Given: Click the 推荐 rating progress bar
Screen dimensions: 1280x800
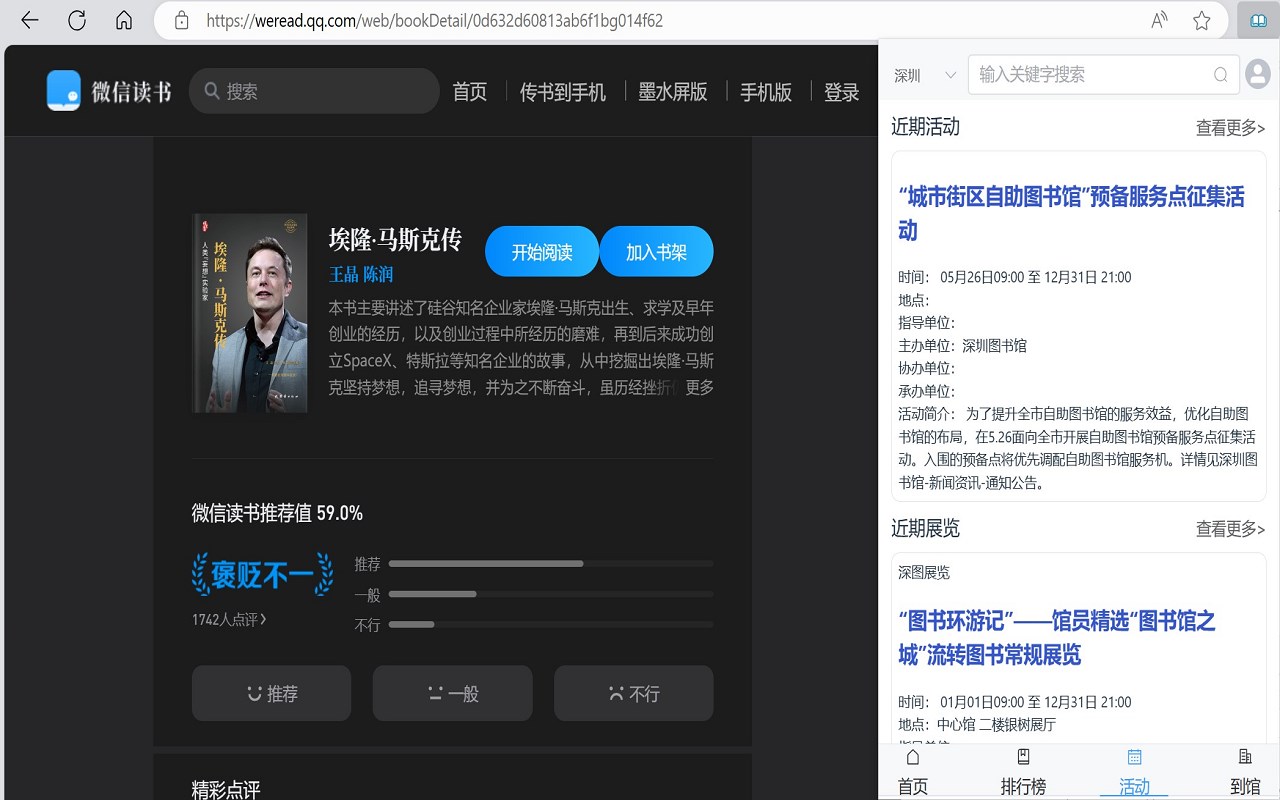Looking at the screenshot, I should pyautogui.click(x=551, y=564).
